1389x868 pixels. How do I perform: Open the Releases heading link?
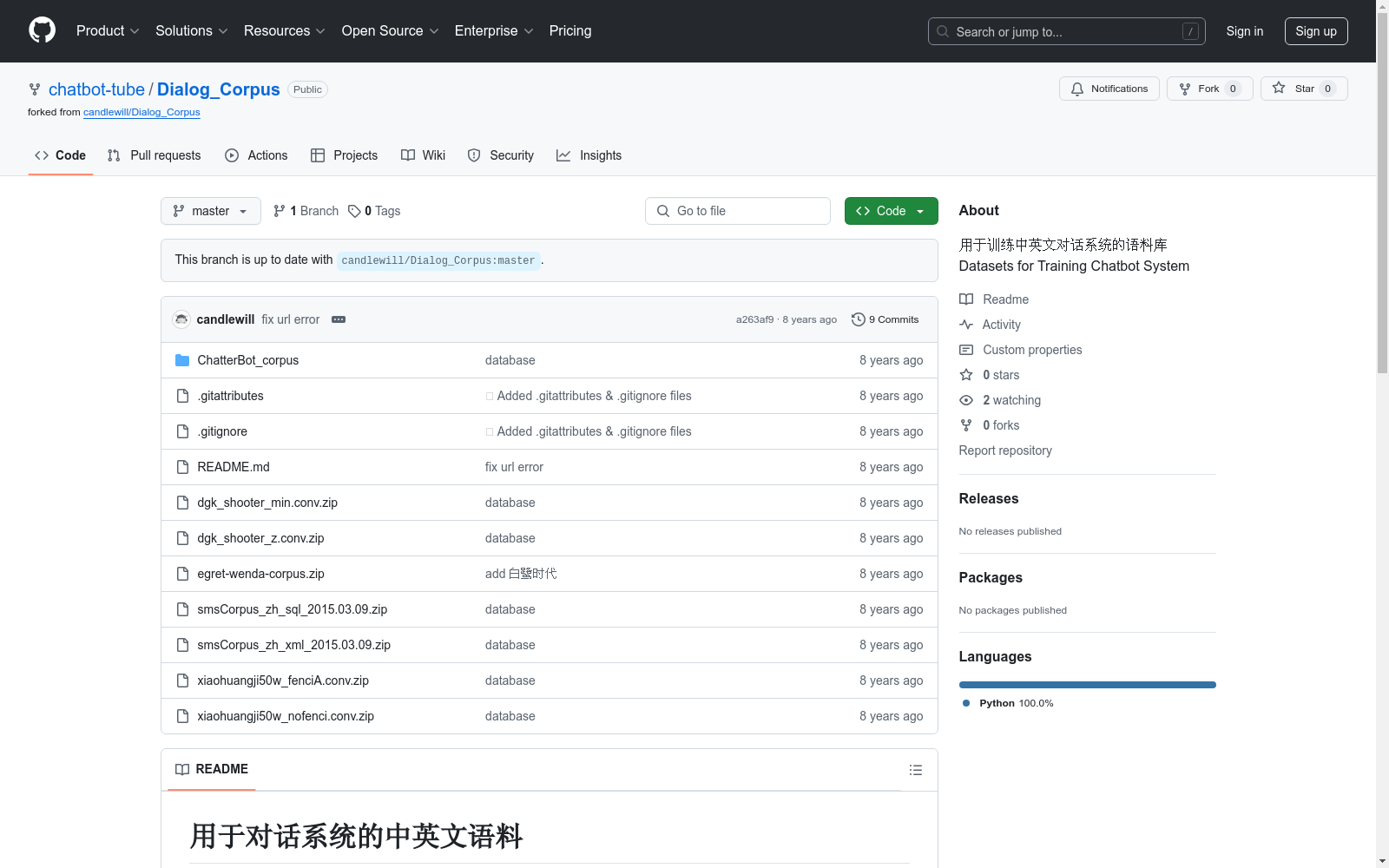pyautogui.click(x=989, y=498)
